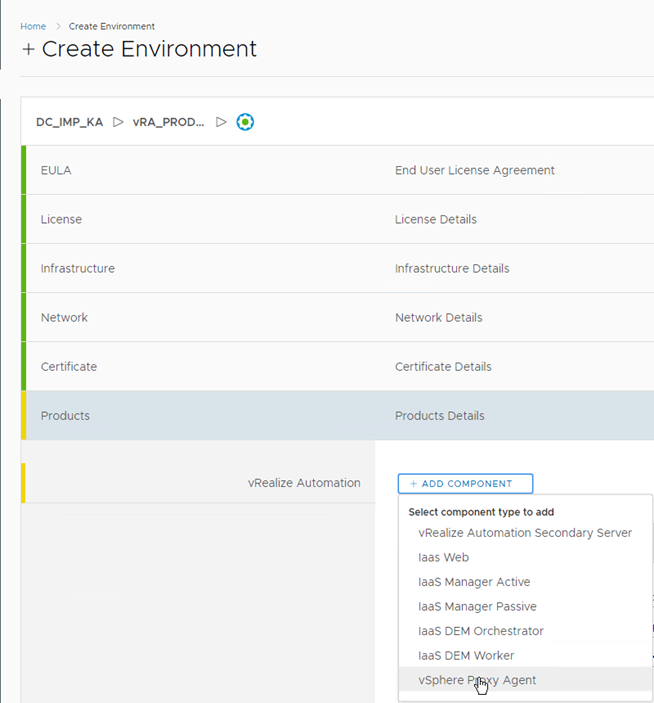Select vSphere Proxy Agent component

(x=477, y=680)
